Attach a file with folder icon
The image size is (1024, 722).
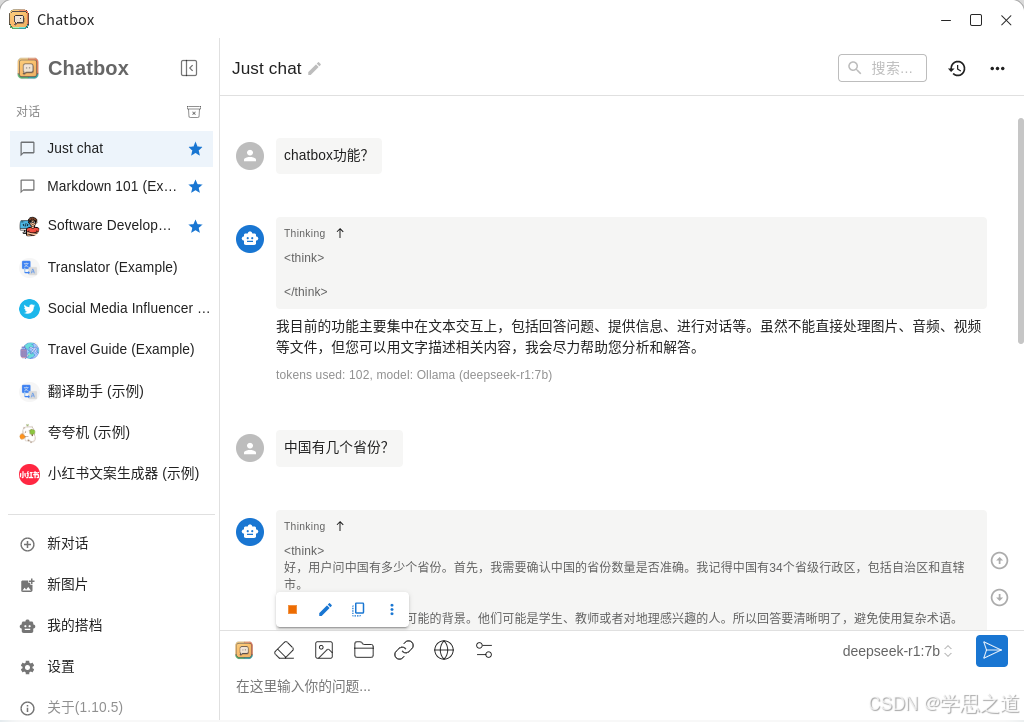pos(364,650)
